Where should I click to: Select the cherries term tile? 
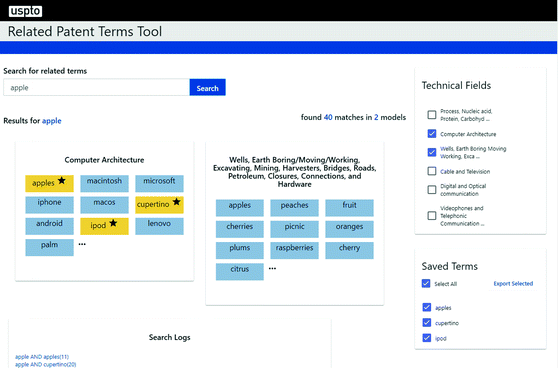pyautogui.click(x=240, y=229)
